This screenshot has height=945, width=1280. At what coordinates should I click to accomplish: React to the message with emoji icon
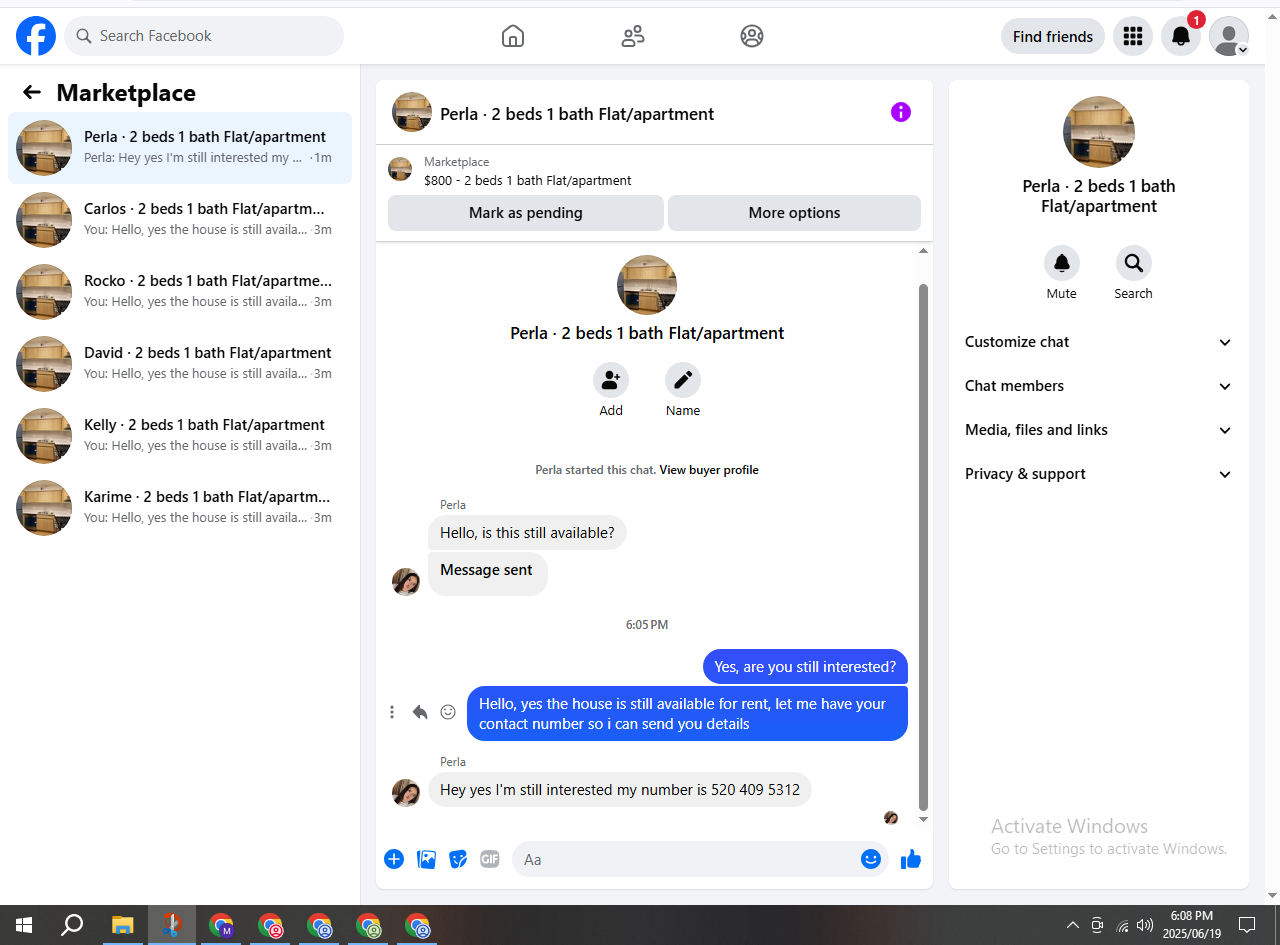448,712
